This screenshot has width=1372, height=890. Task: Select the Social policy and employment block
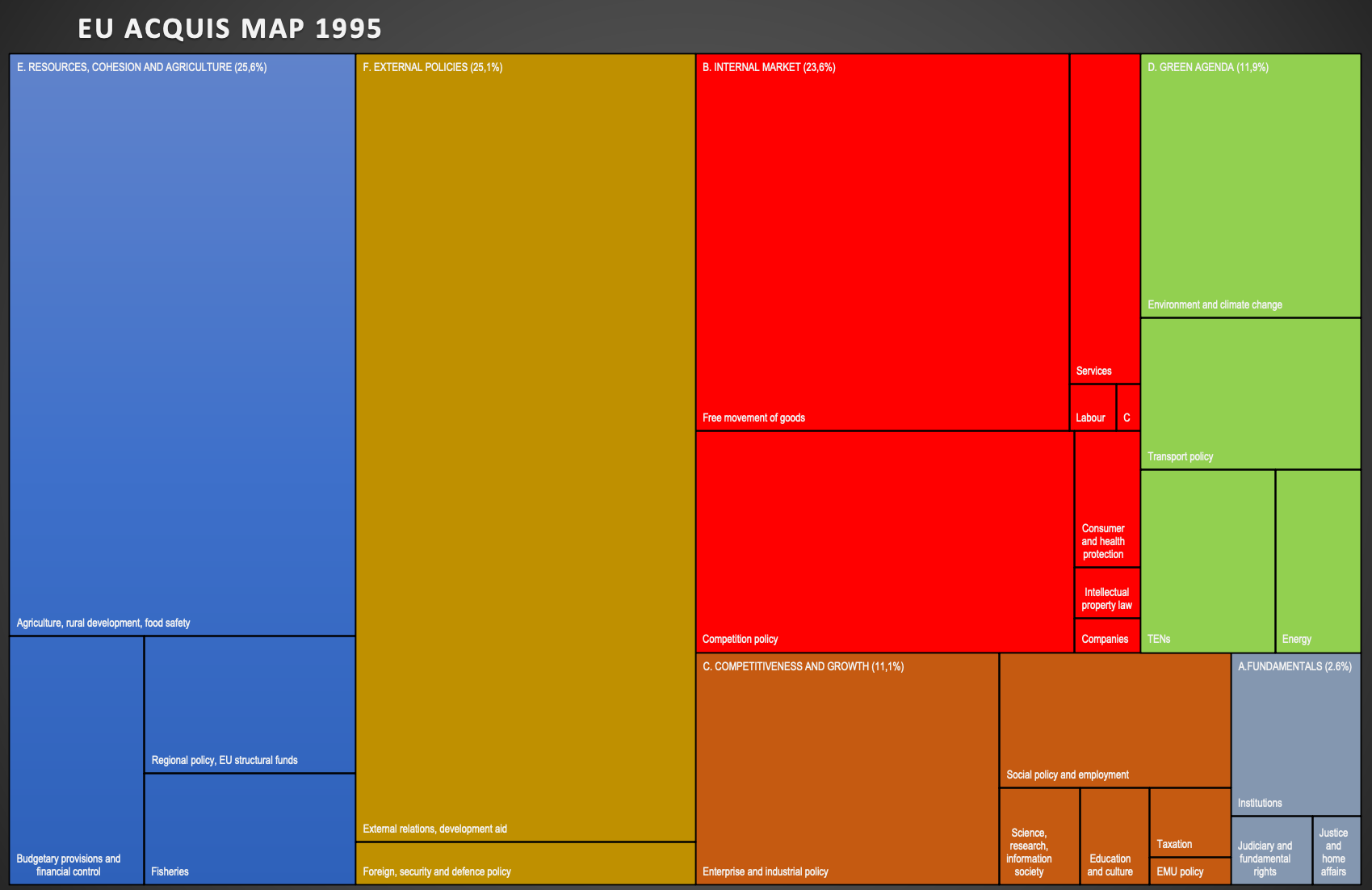1114,720
